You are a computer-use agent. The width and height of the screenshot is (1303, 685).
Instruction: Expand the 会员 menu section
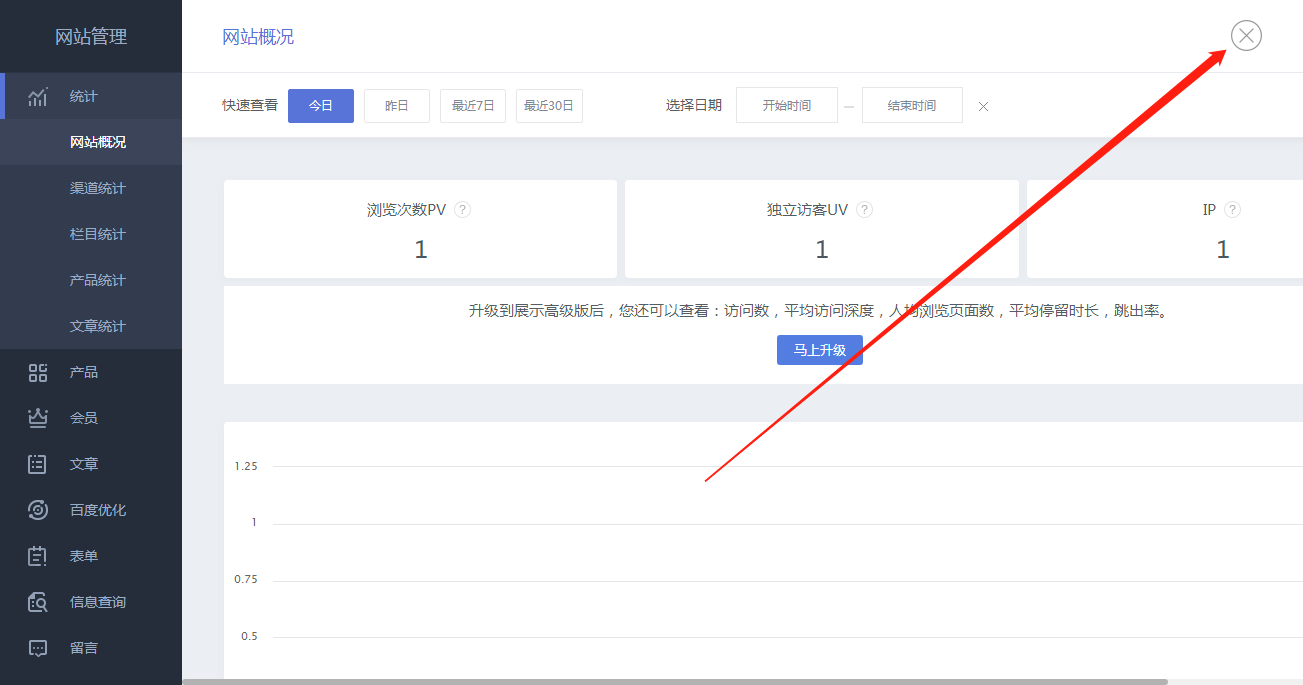pyautogui.click(x=91, y=418)
